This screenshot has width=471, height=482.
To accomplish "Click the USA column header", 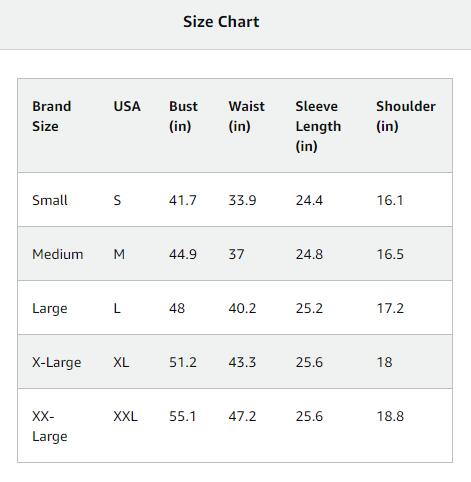I will pos(127,106).
